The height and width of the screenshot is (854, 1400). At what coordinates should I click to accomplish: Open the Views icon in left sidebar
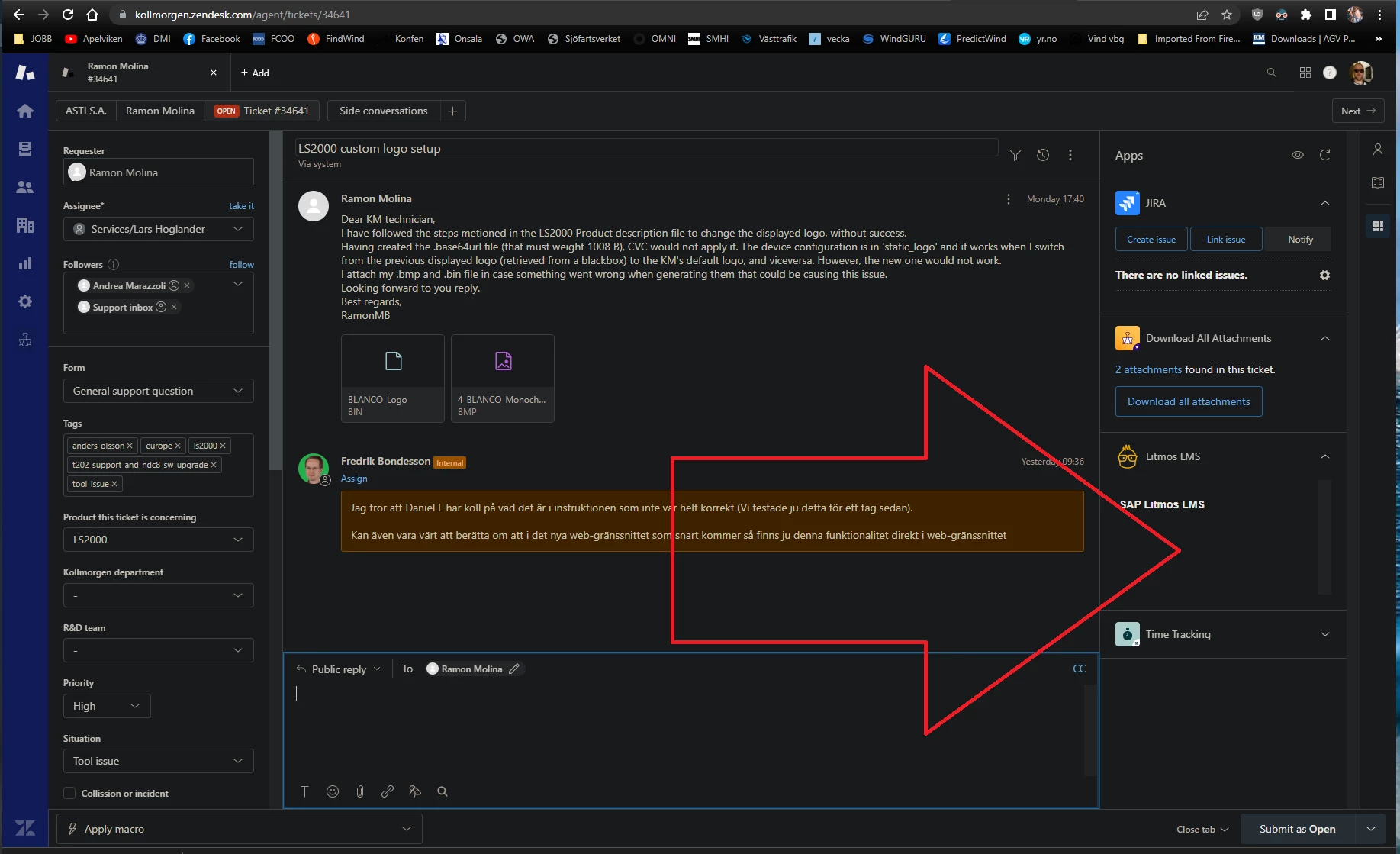(x=25, y=148)
